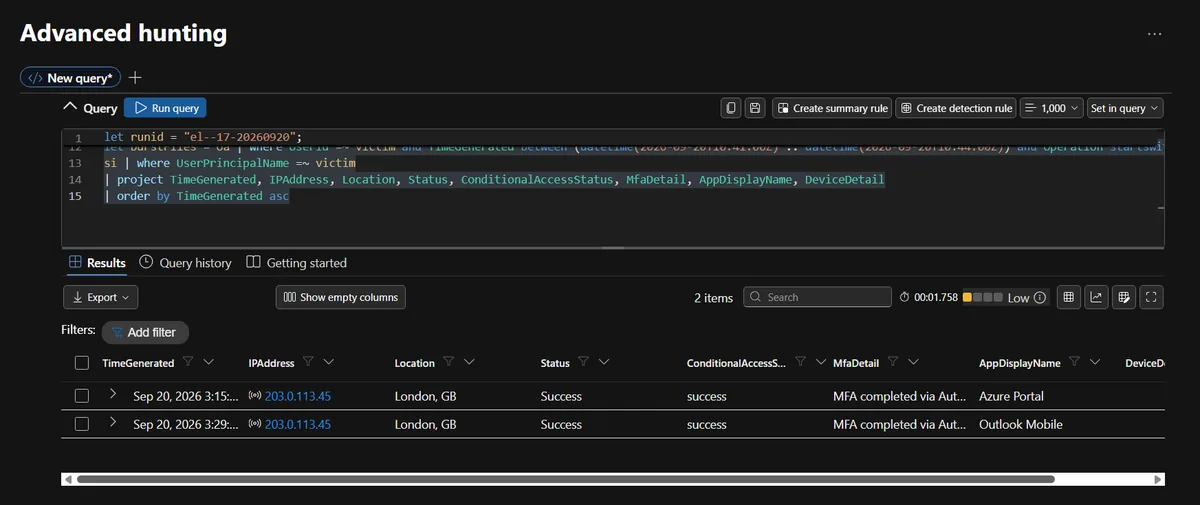Open the Set in query time dropdown
This screenshot has height=505, width=1200.
coord(1125,108)
